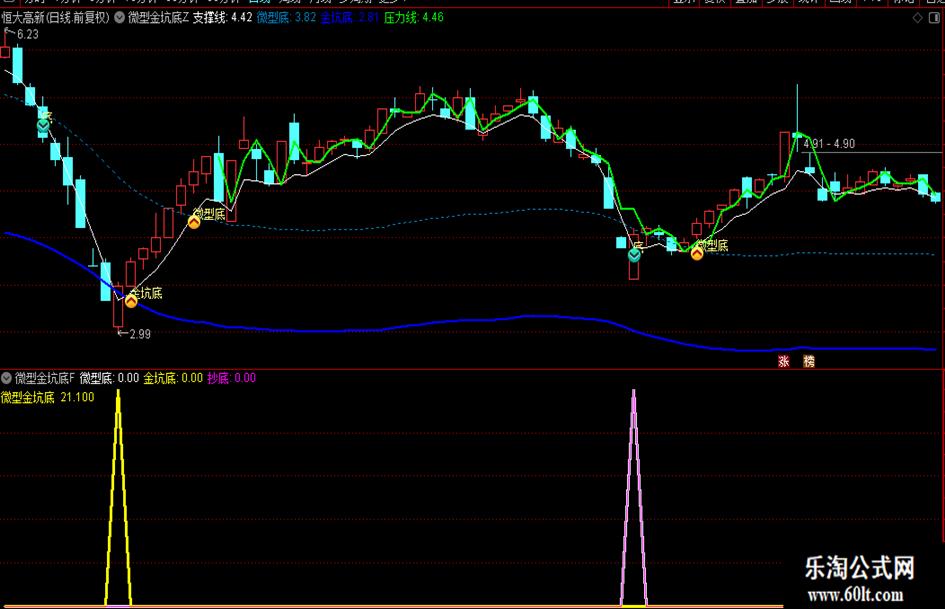Click the 6.23 high price label
Viewport: 945px width, 609px height.
click(27, 34)
